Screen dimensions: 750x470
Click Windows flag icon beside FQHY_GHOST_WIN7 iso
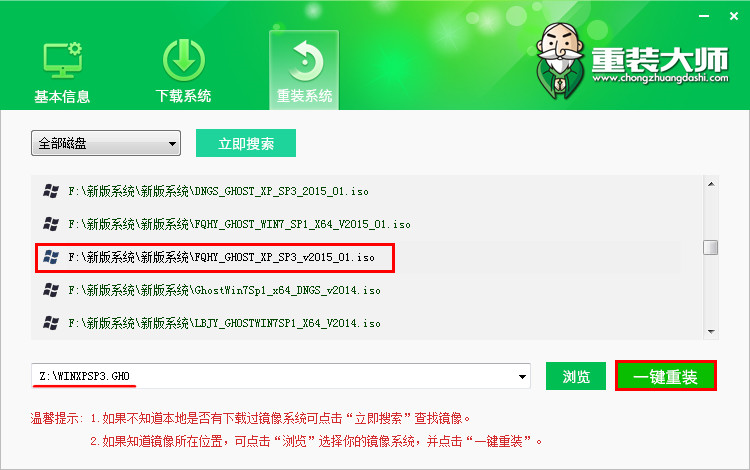click(51, 224)
